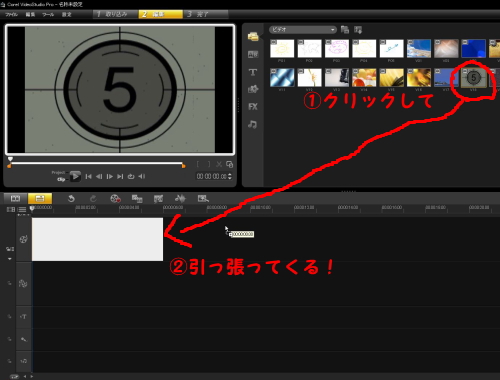Jump to the end with End button
This screenshot has height=380, width=500.
120,176
